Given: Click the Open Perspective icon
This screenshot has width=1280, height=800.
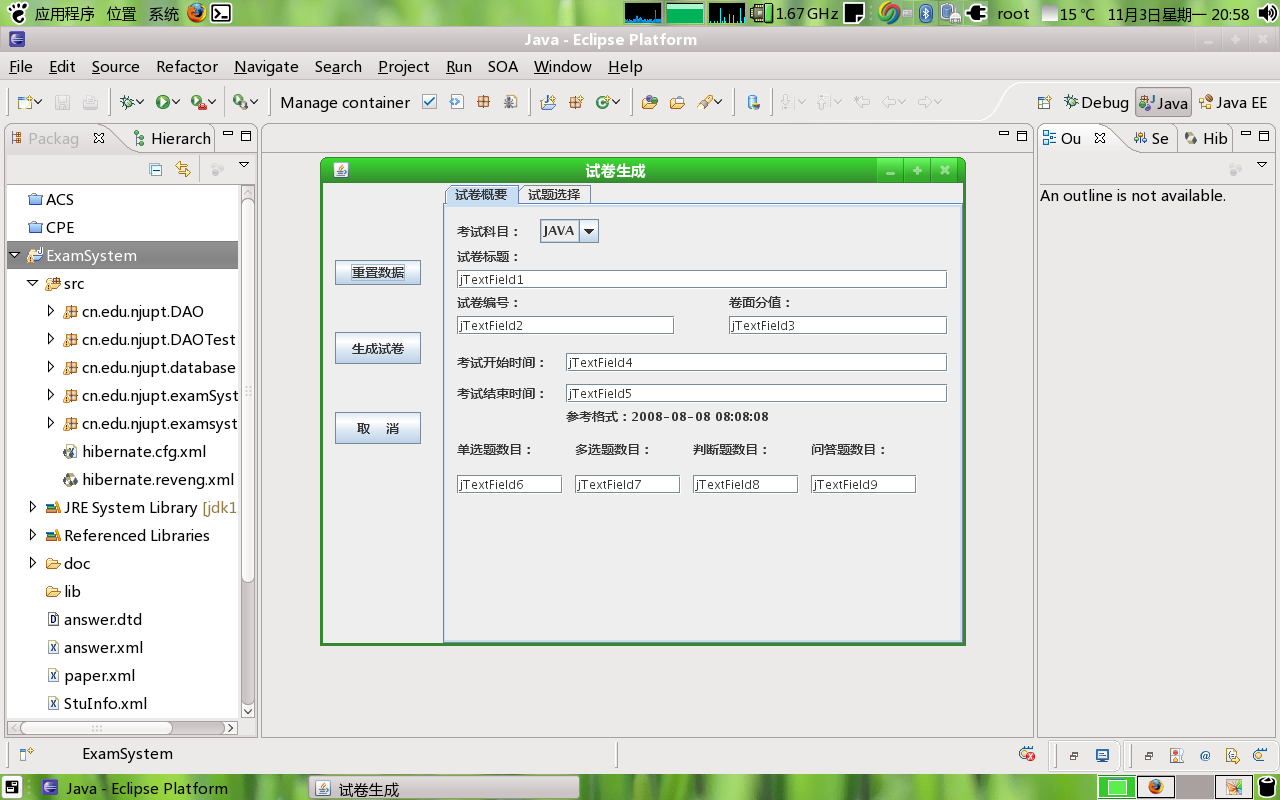Looking at the screenshot, I should (x=1044, y=102).
